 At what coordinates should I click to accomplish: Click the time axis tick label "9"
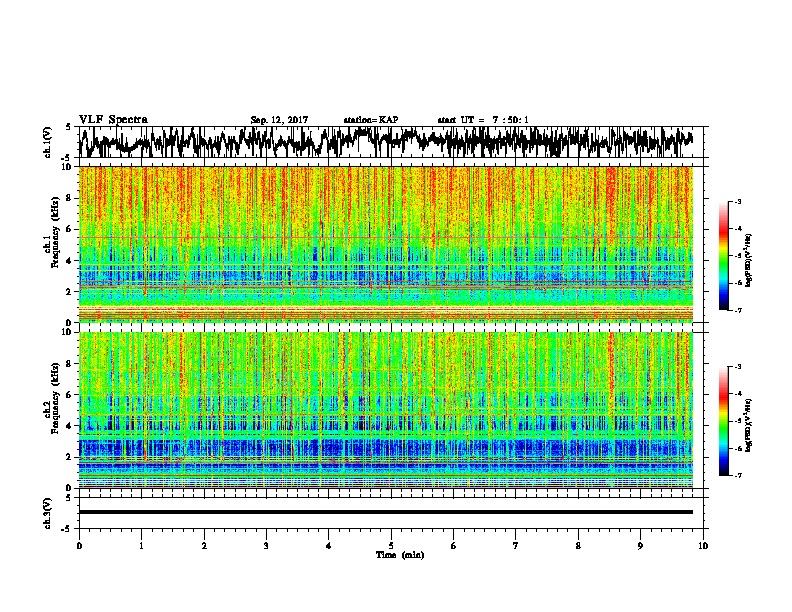pyautogui.click(x=640, y=546)
